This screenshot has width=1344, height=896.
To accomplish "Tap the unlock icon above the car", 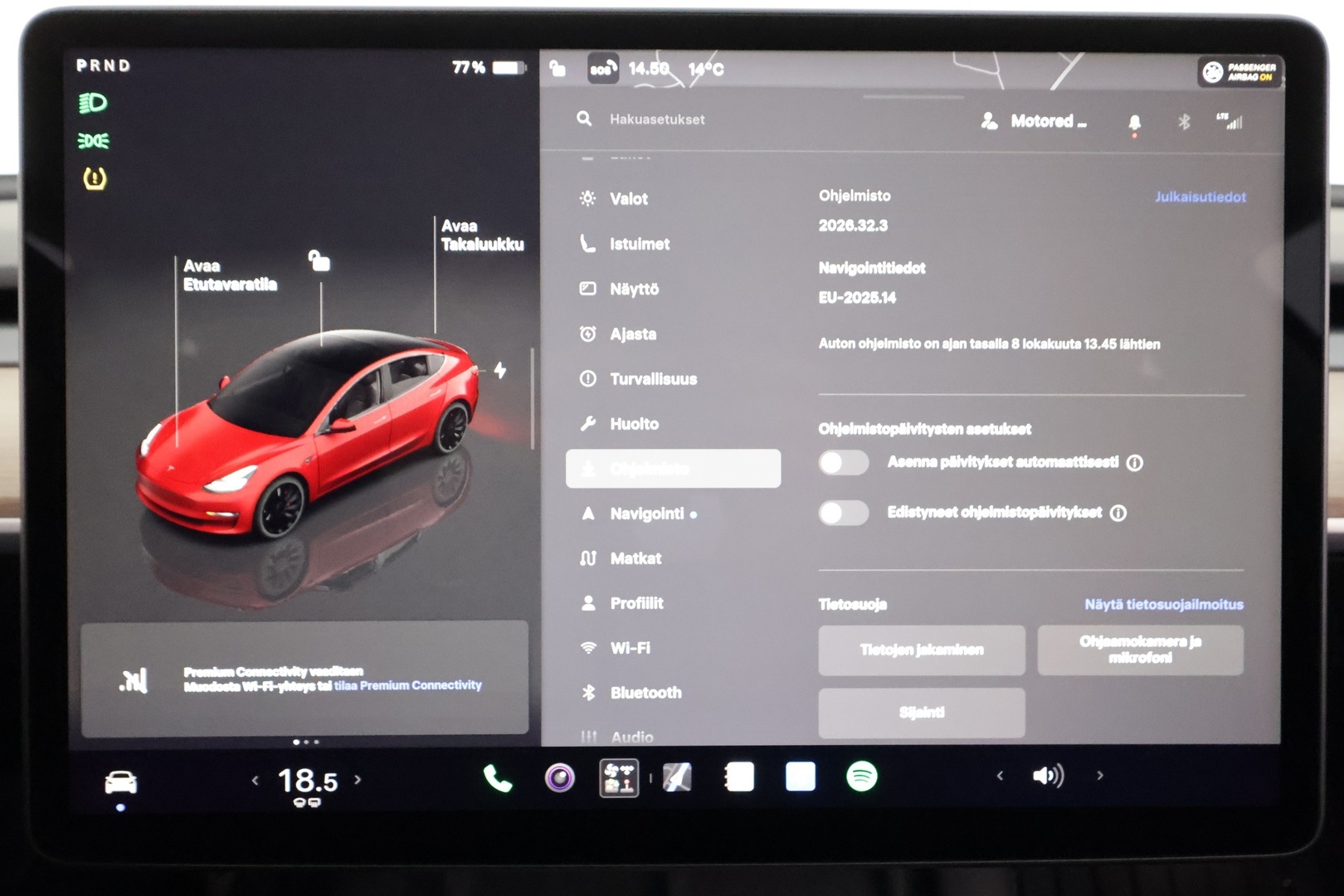I will pos(319,261).
